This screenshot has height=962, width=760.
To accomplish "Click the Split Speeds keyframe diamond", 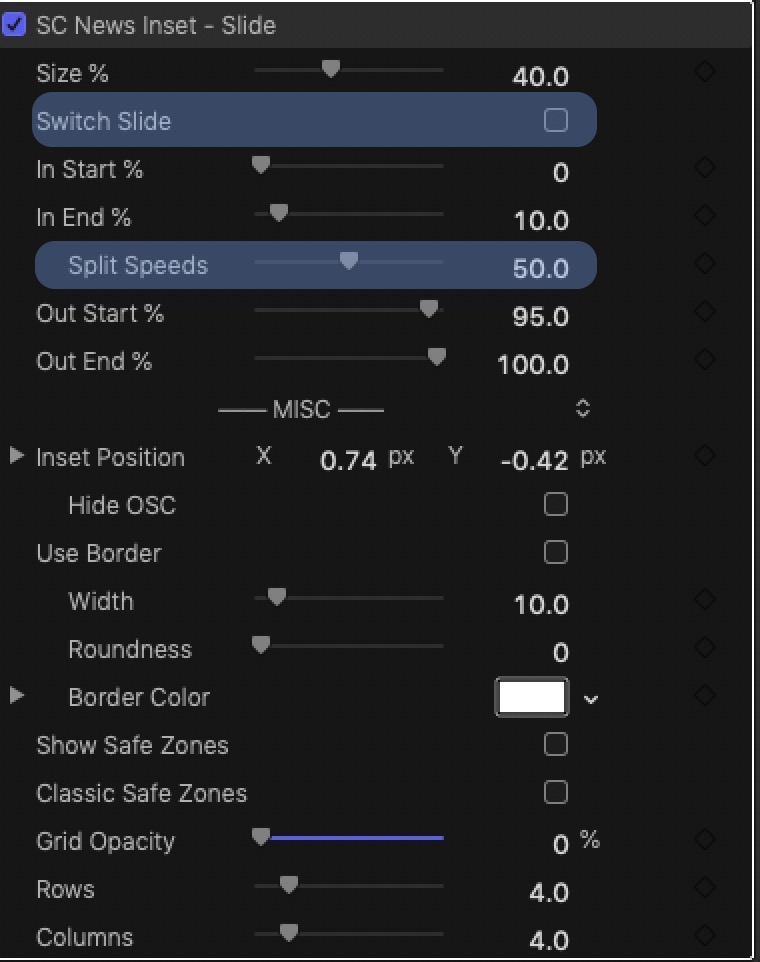I will coord(705,263).
